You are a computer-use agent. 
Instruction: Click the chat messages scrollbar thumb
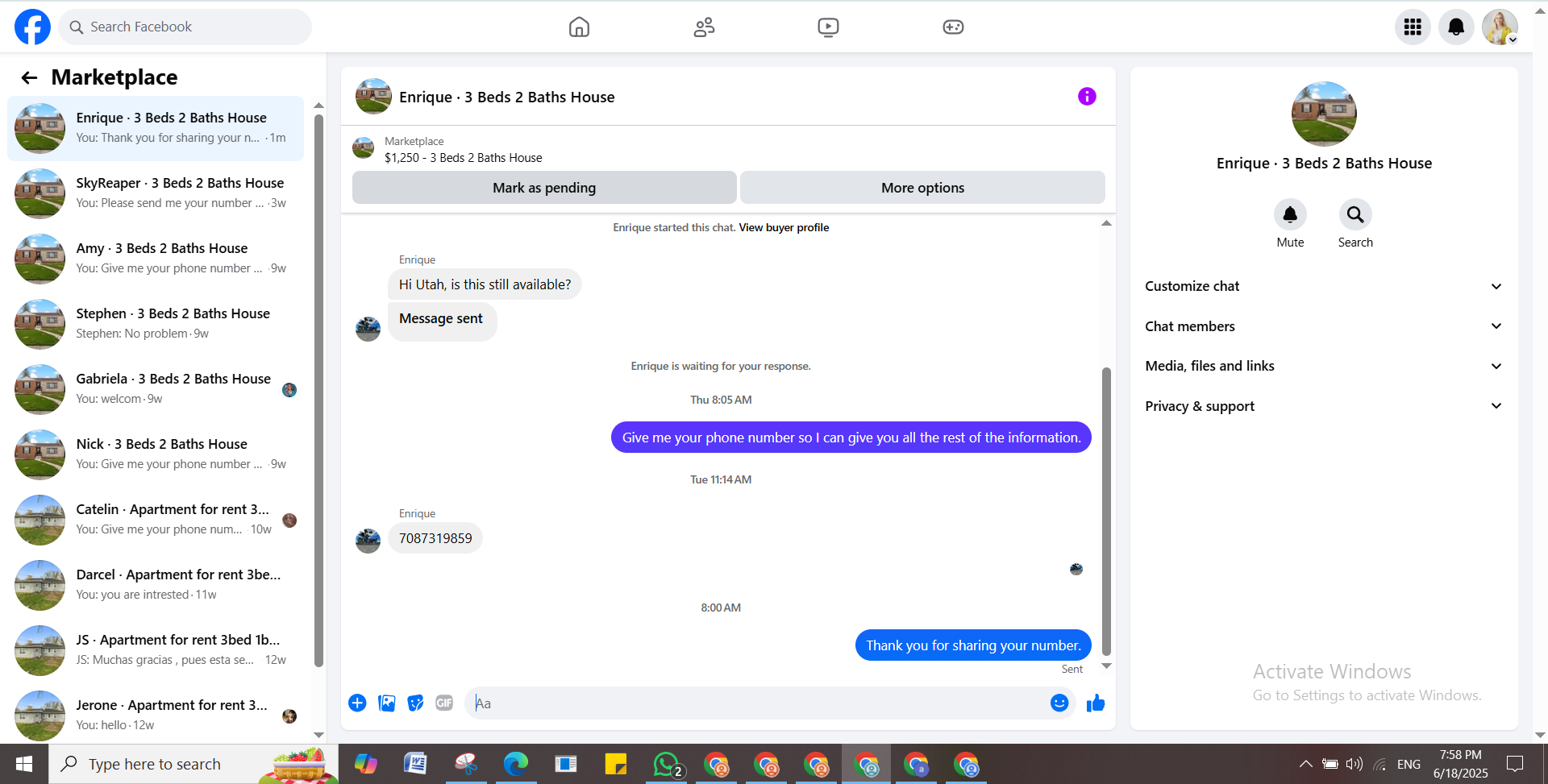coord(1106,512)
